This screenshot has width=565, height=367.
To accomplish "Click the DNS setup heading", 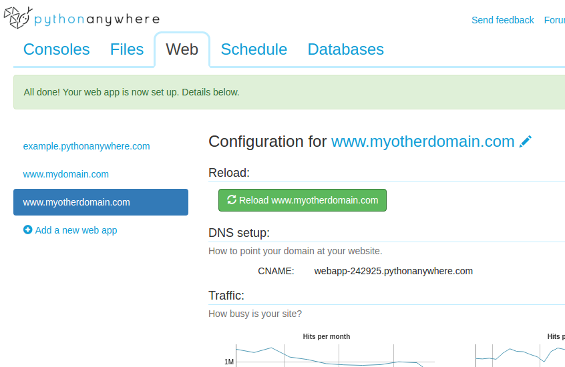I will 239,233.
